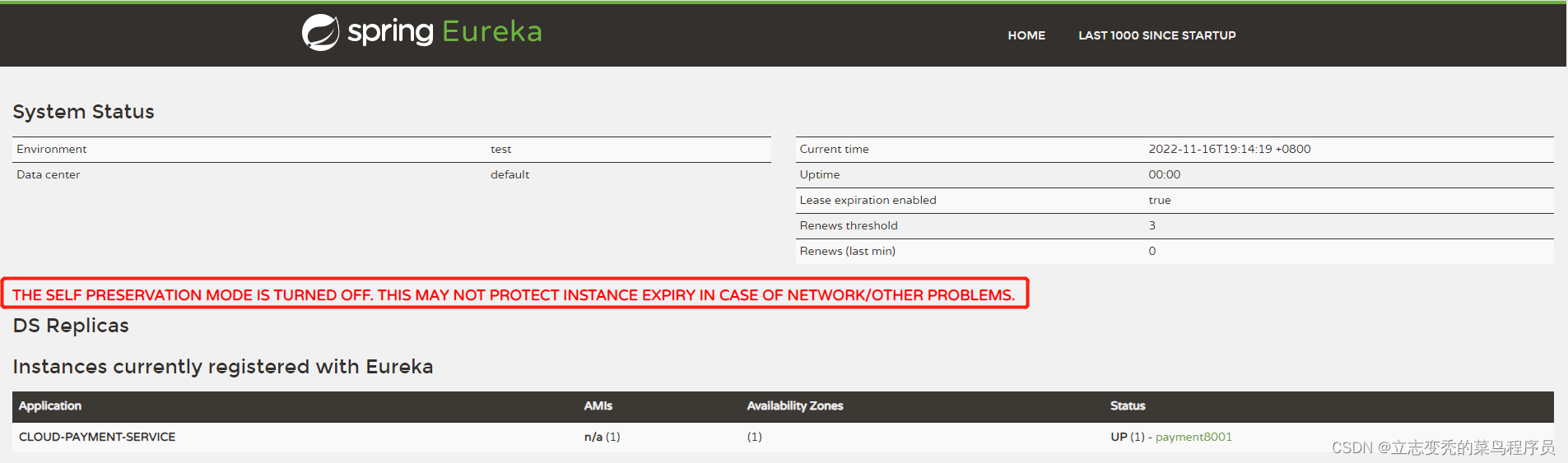Select the 'Renews (last min)' label
Screen dimensions: 1568x463
[847, 251]
